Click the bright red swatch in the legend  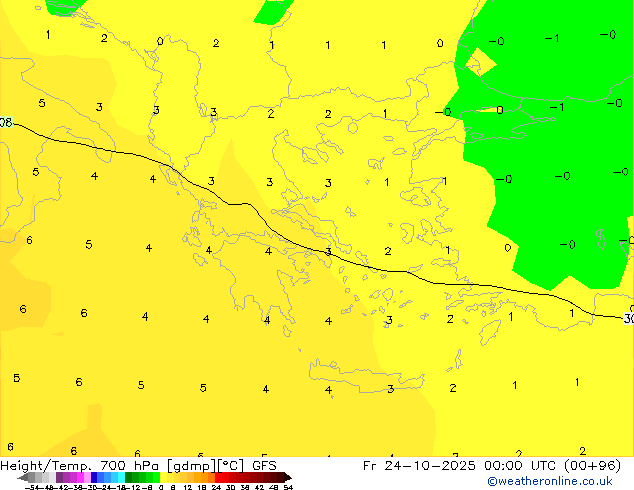[x=219, y=477]
